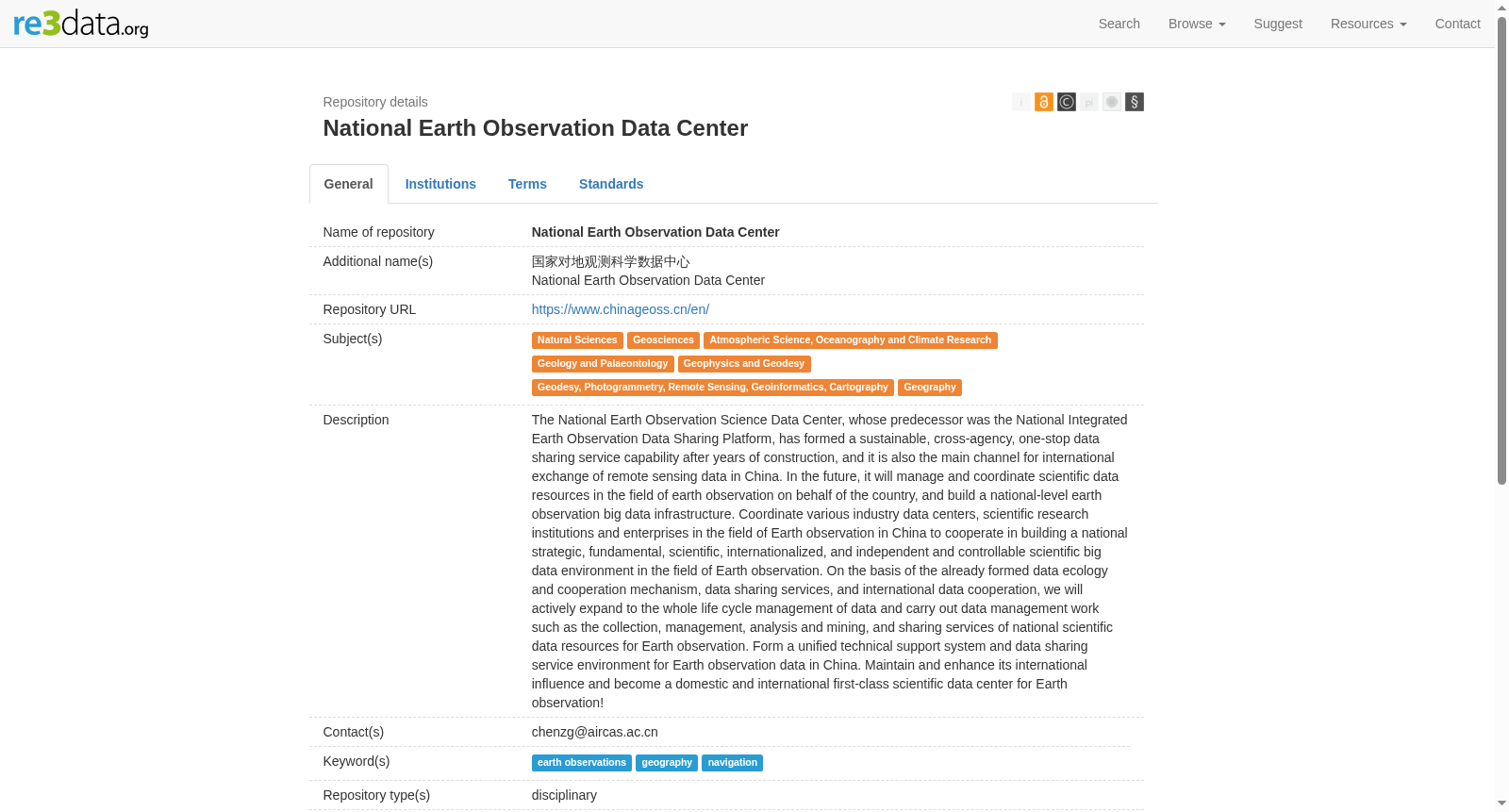
Task: Click the section sign policy badge
Action: pos(1135,102)
